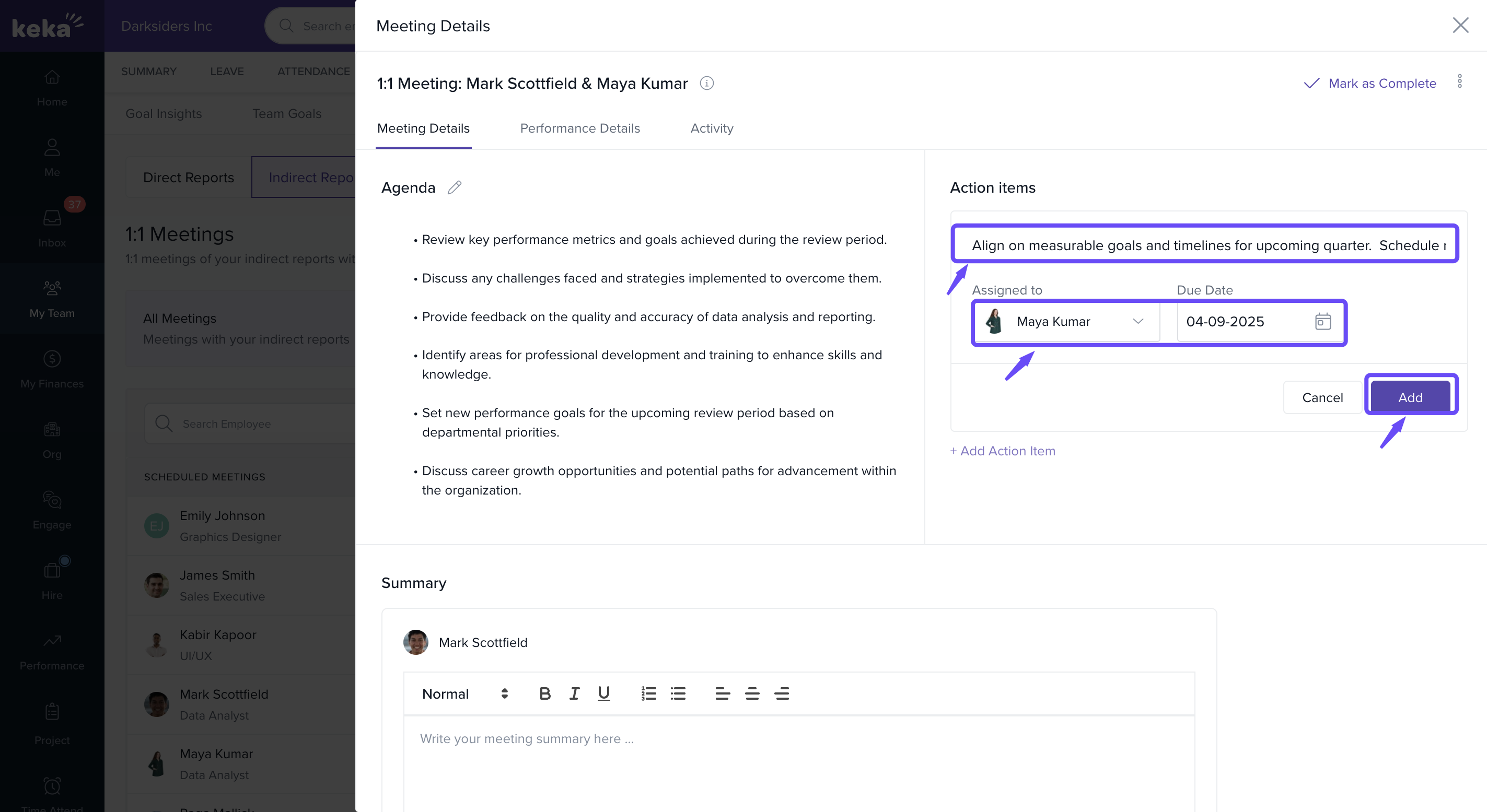Image resolution: width=1487 pixels, height=812 pixels.
Task: Open the Normal text style dropdown
Action: point(464,693)
